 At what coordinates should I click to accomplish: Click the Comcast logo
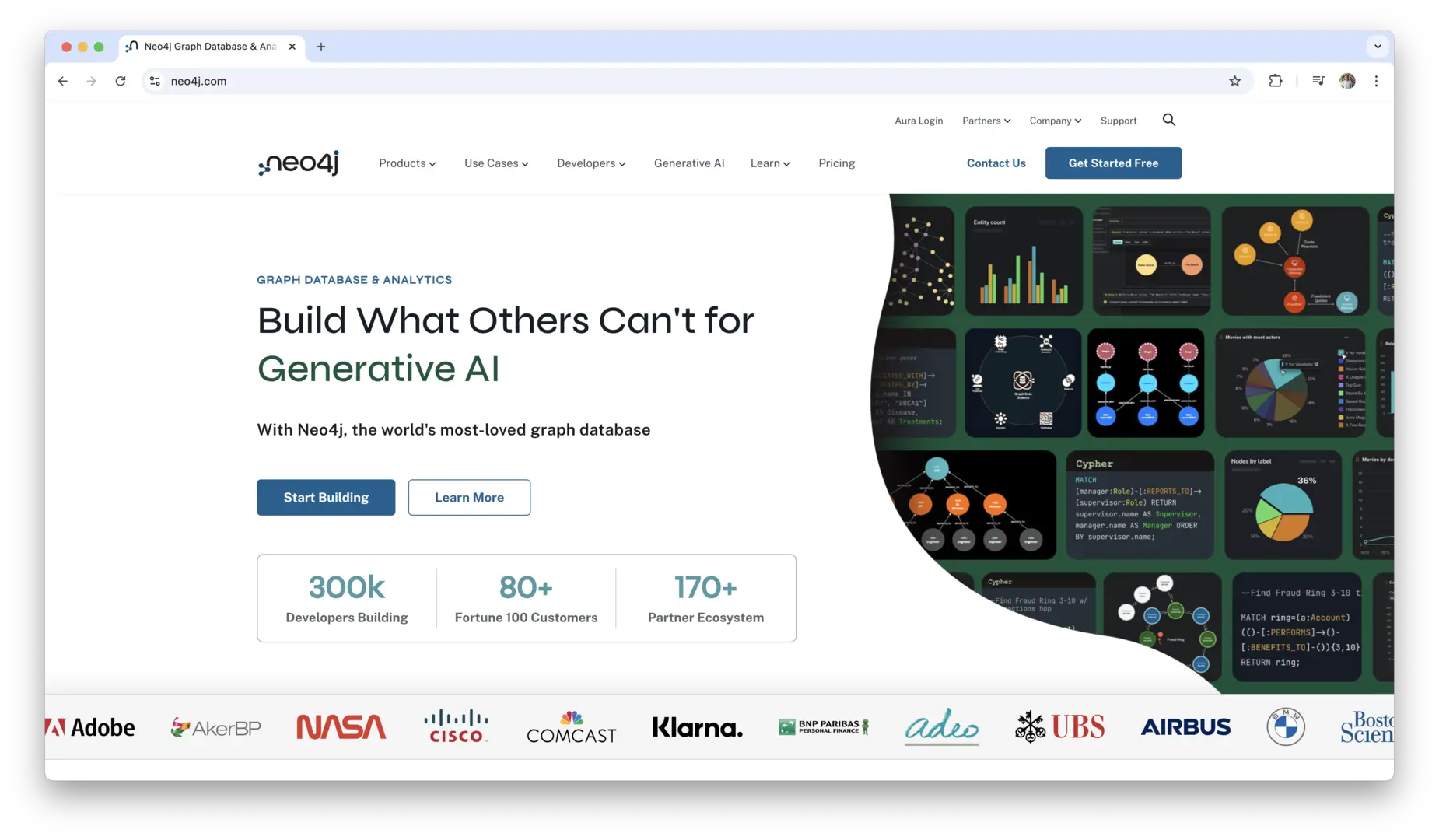click(x=572, y=727)
